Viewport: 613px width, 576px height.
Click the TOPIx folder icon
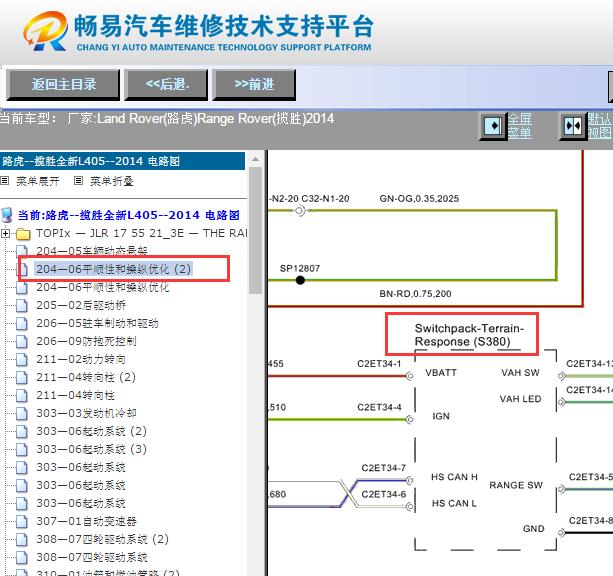click(x=23, y=234)
